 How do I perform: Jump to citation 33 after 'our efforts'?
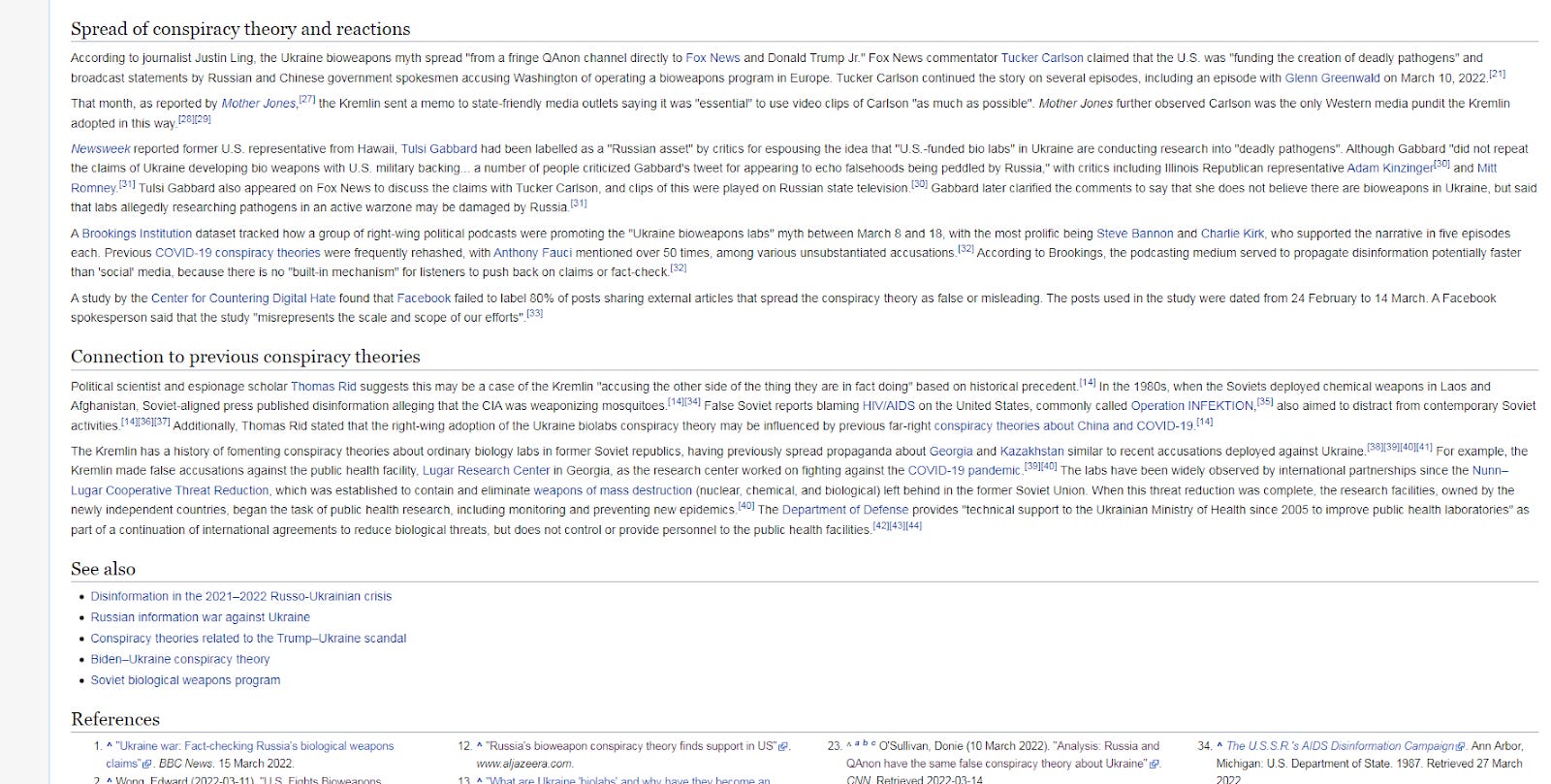point(534,314)
